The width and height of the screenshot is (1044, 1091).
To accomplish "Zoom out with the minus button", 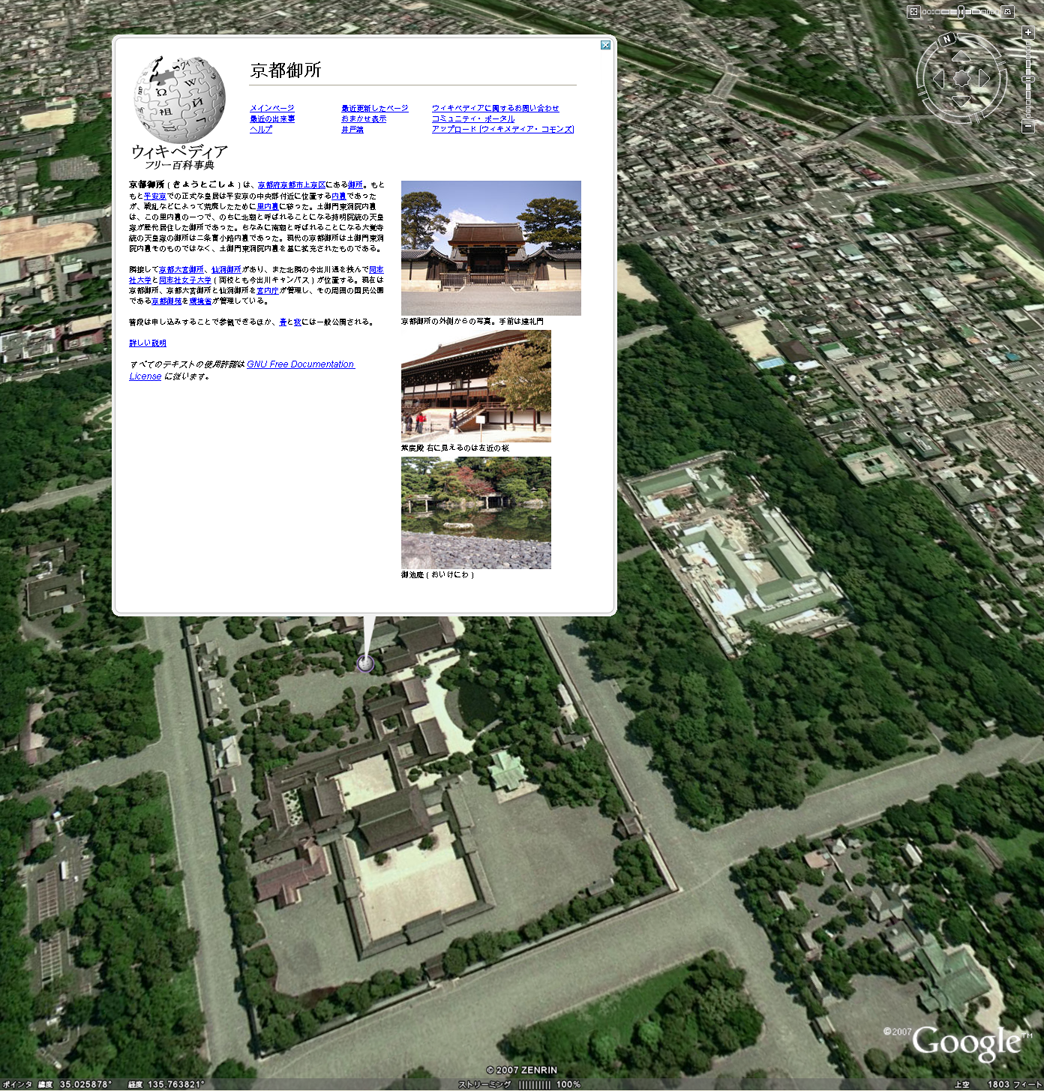I will coord(1028,127).
